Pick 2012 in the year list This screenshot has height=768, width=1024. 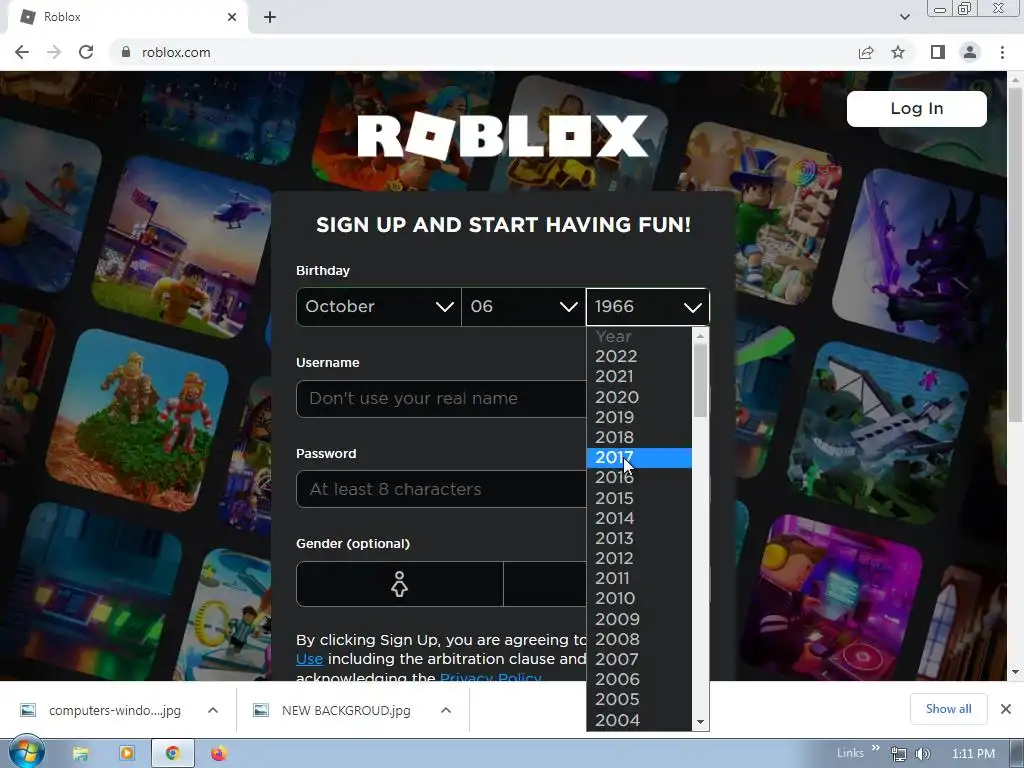639,559
